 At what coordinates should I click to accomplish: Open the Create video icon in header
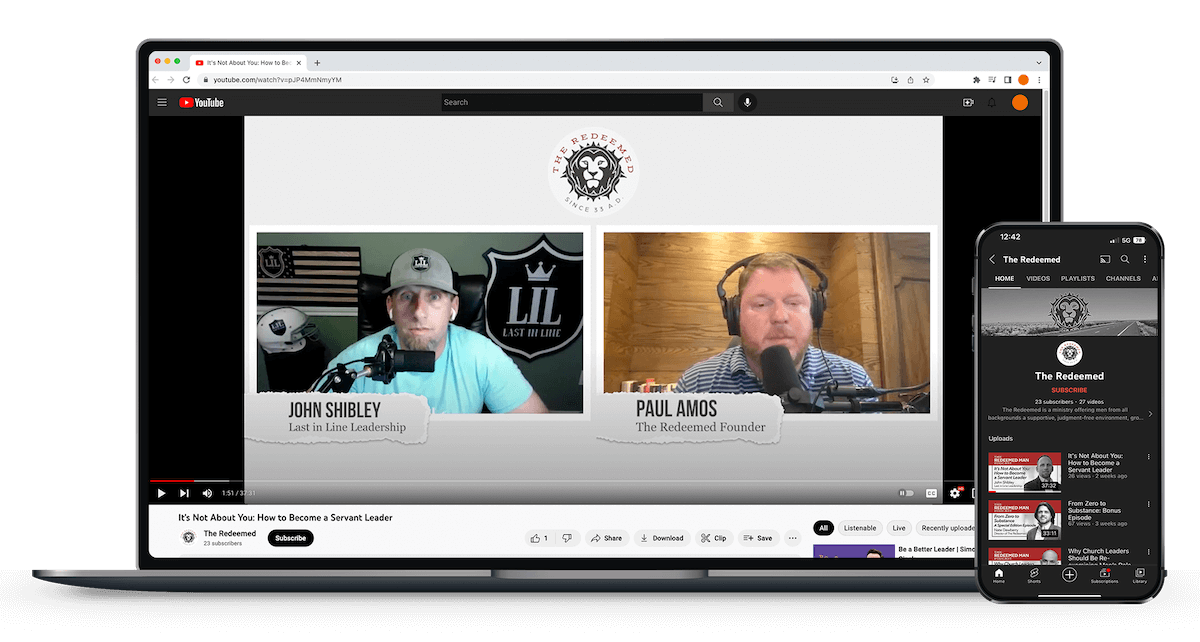tap(967, 102)
